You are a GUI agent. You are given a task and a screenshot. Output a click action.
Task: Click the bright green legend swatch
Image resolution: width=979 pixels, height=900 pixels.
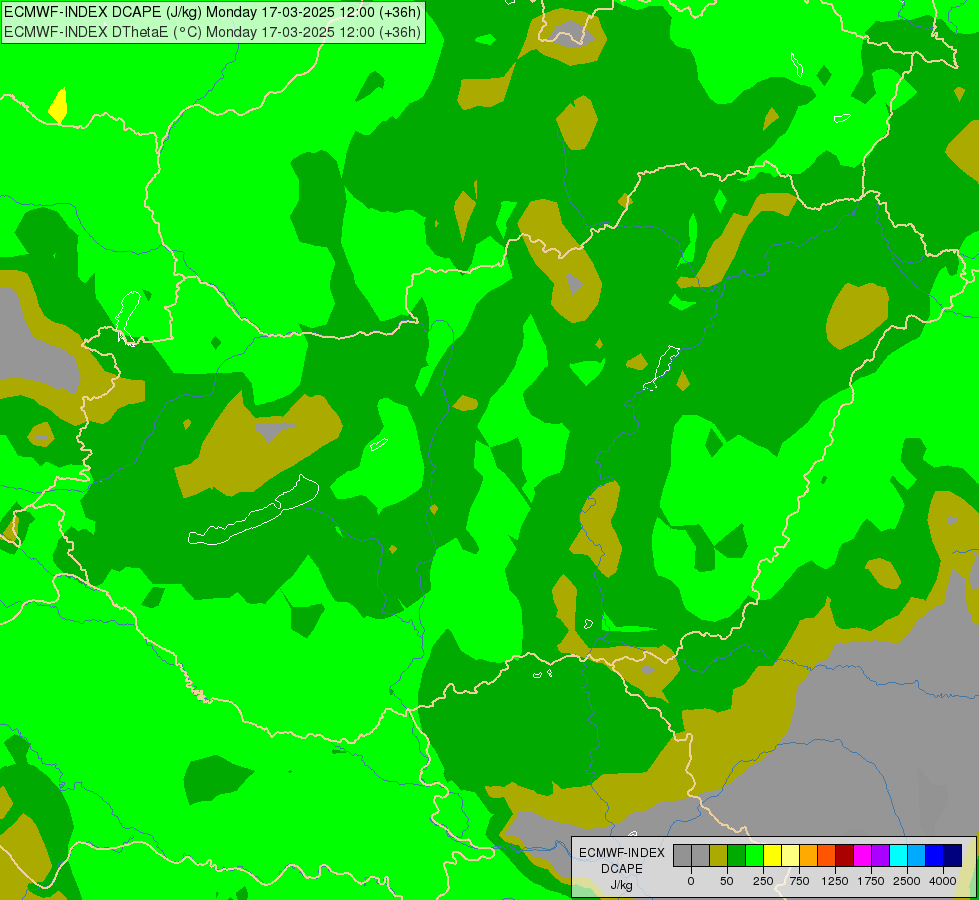click(x=754, y=856)
